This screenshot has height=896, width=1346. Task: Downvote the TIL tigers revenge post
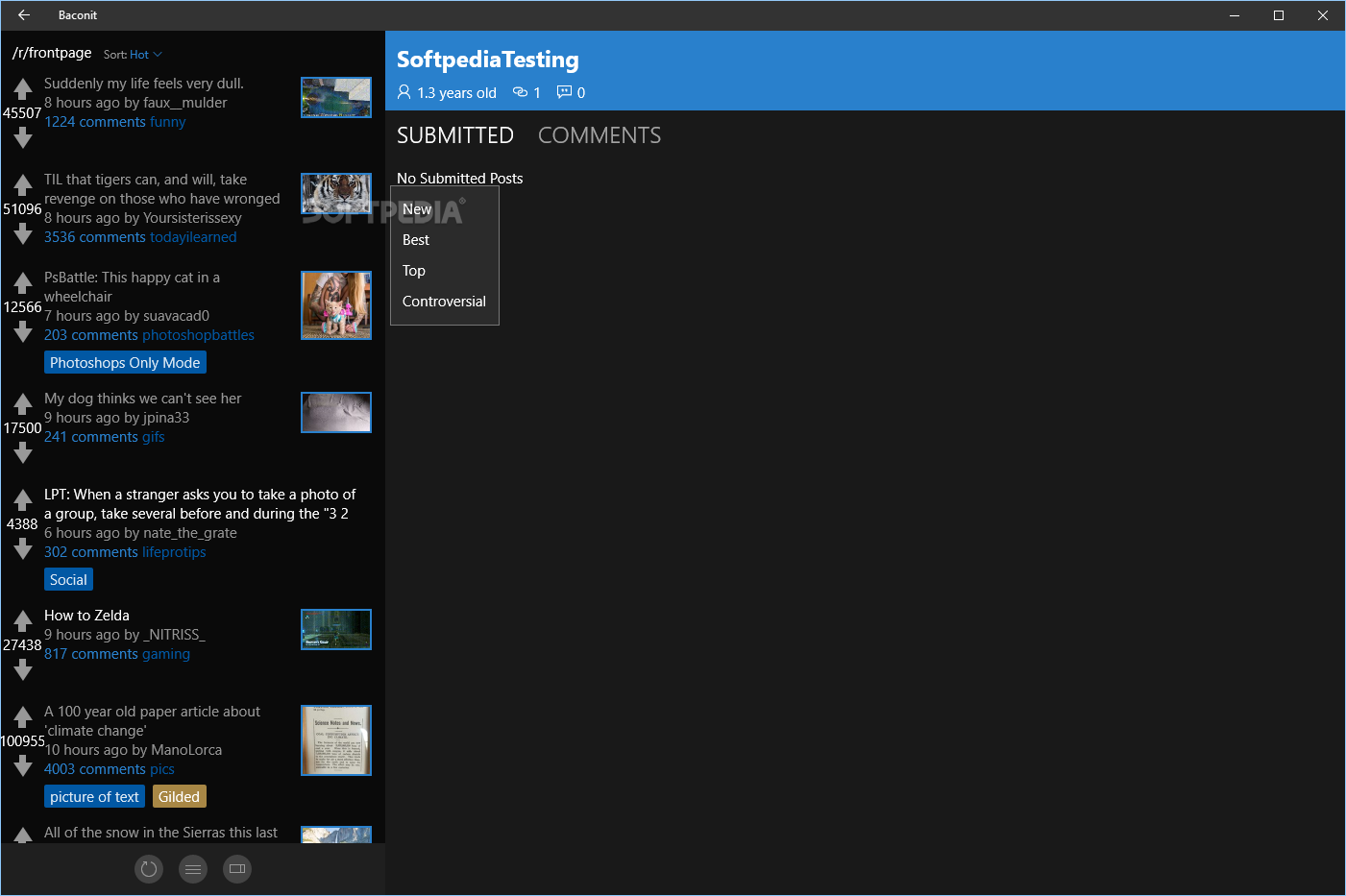23,234
